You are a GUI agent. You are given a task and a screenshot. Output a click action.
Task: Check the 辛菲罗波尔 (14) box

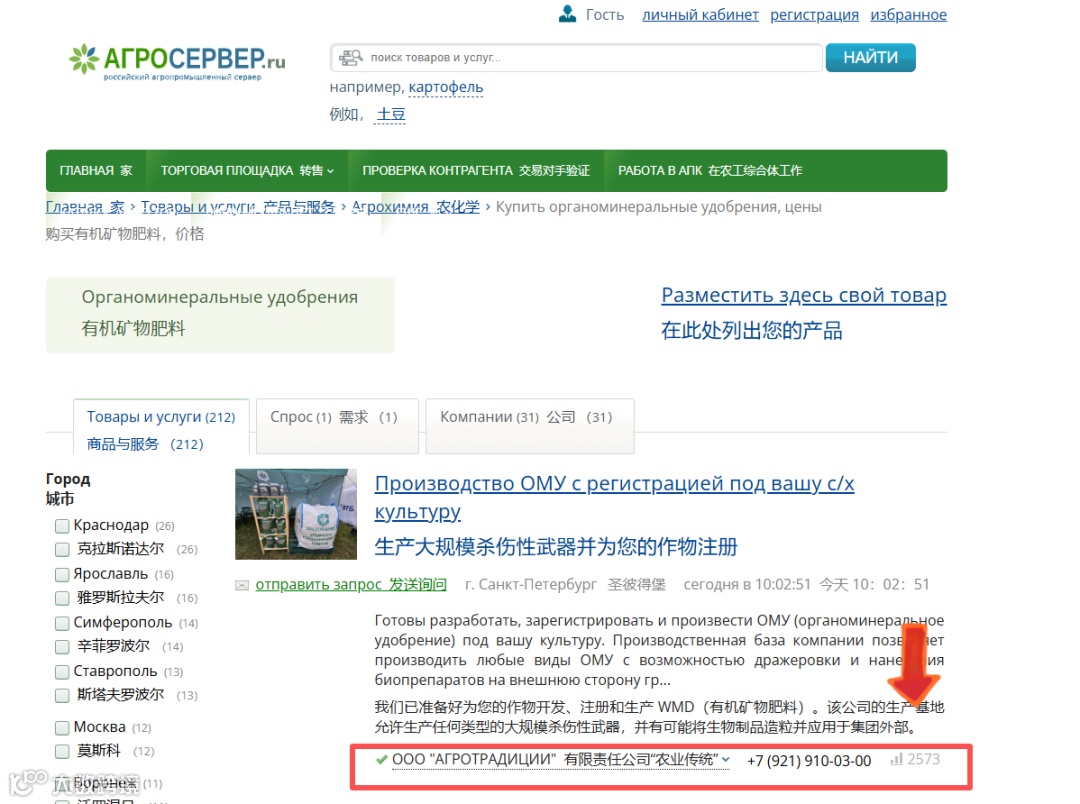click(x=62, y=647)
